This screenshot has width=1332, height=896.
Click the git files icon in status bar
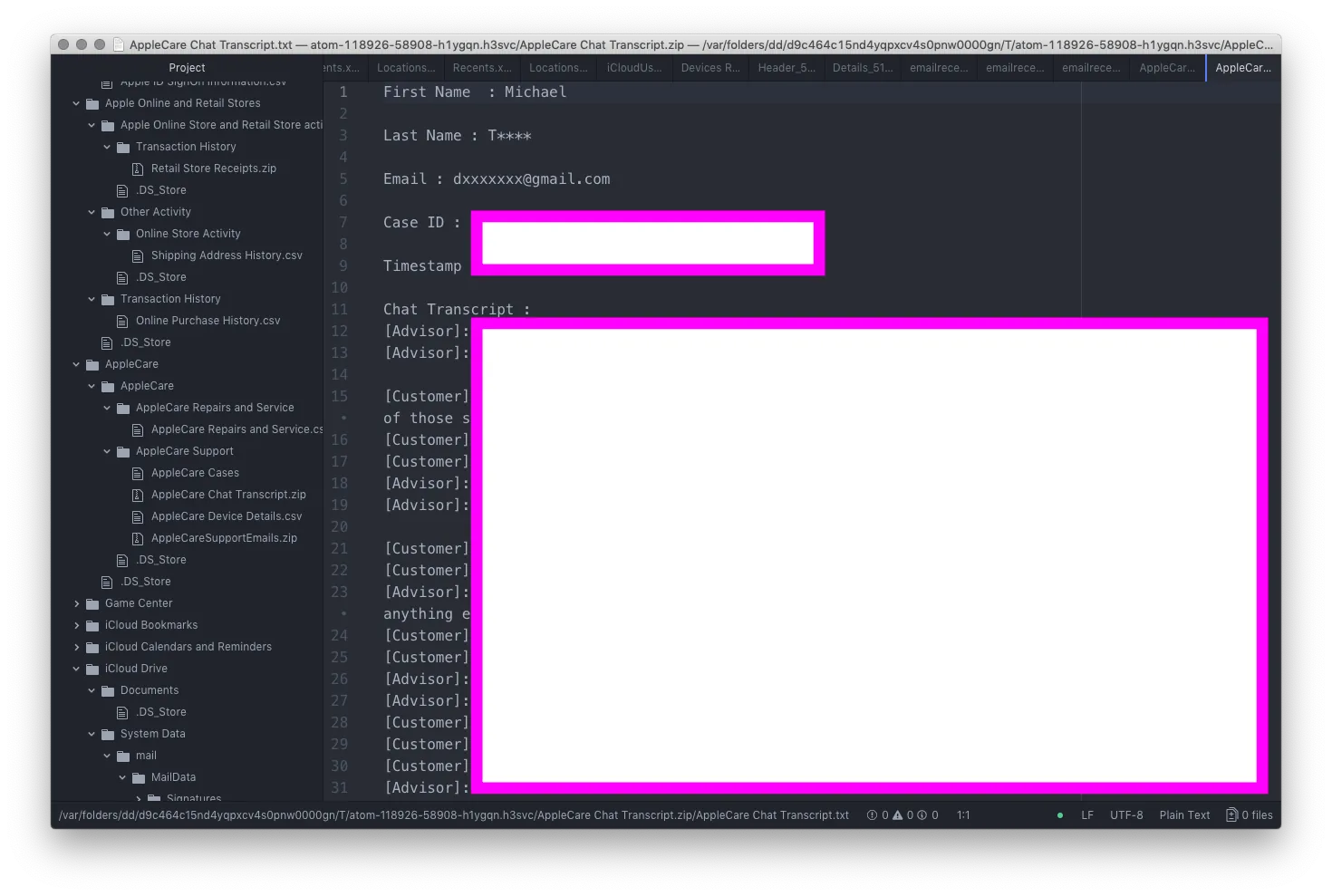(1231, 815)
